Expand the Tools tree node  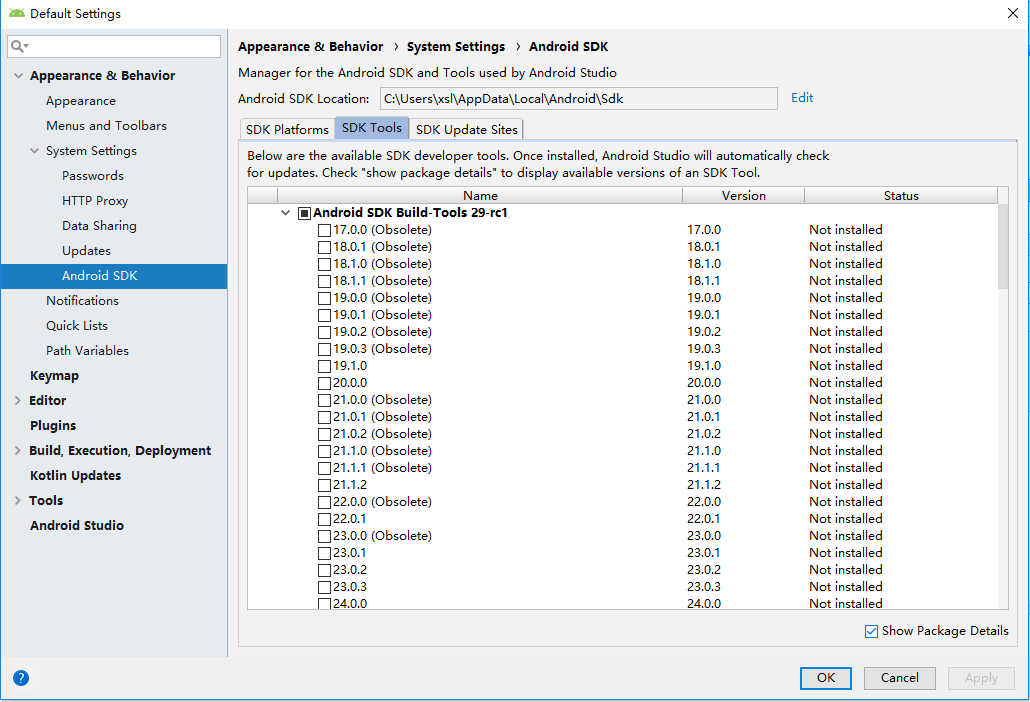18,500
